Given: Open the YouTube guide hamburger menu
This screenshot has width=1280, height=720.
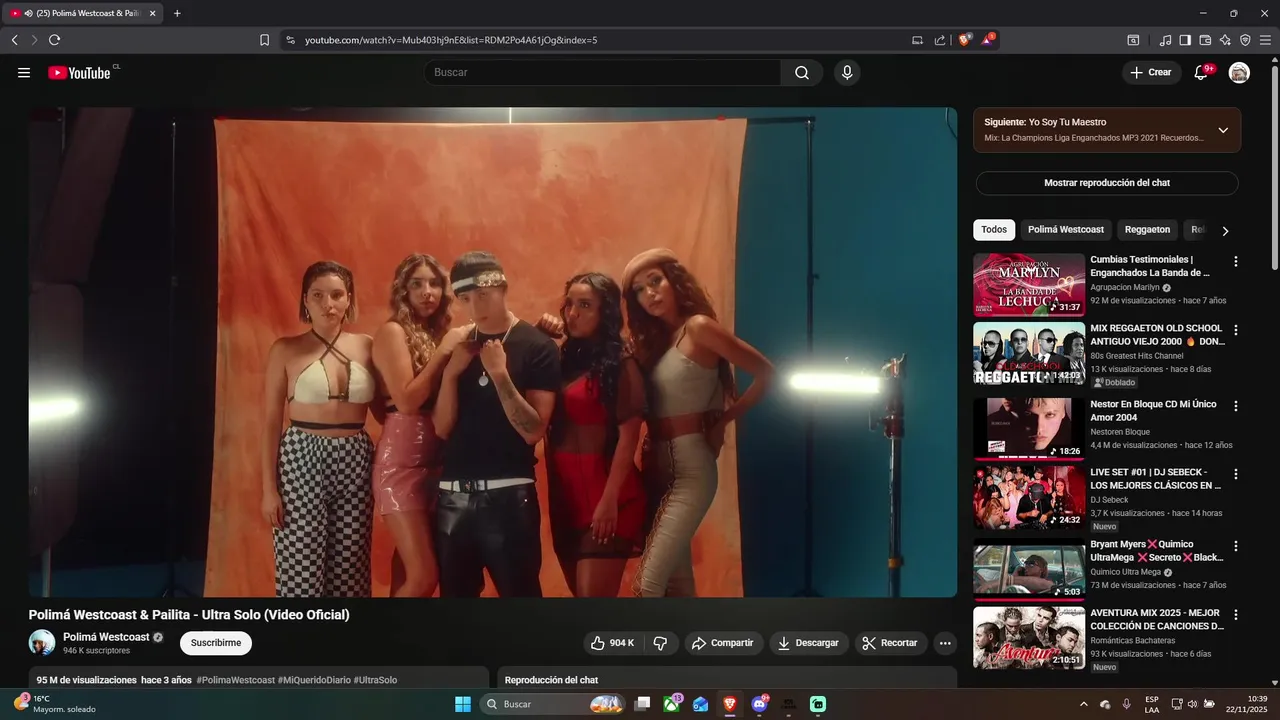Looking at the screenshot, I should point(24,72).
